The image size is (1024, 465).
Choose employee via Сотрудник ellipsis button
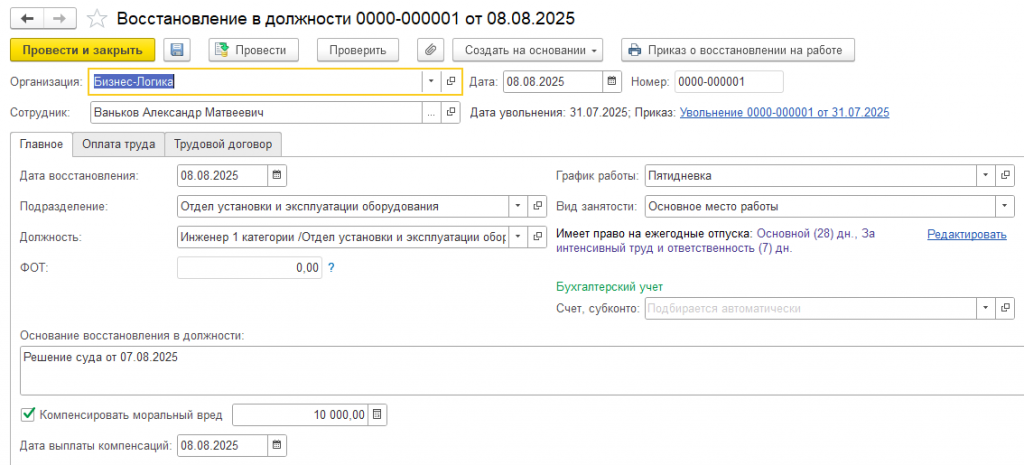point(431,112)
